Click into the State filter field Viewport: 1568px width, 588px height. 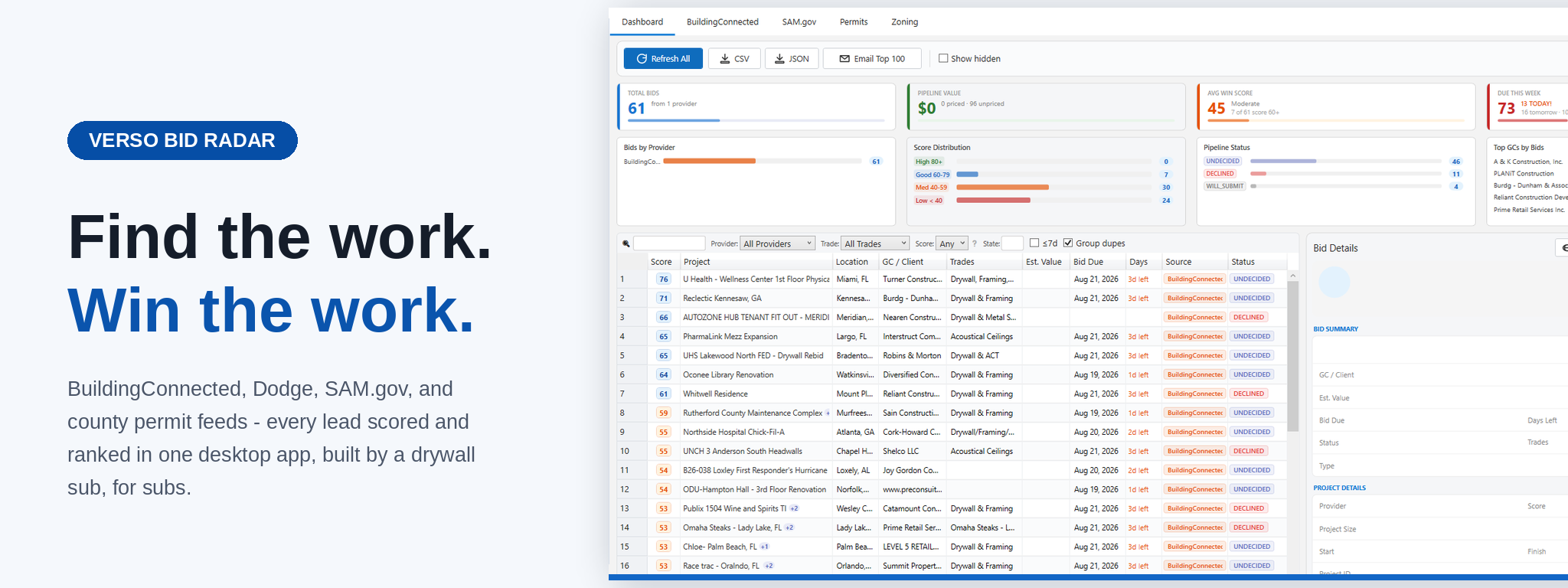coord(1012,243)
